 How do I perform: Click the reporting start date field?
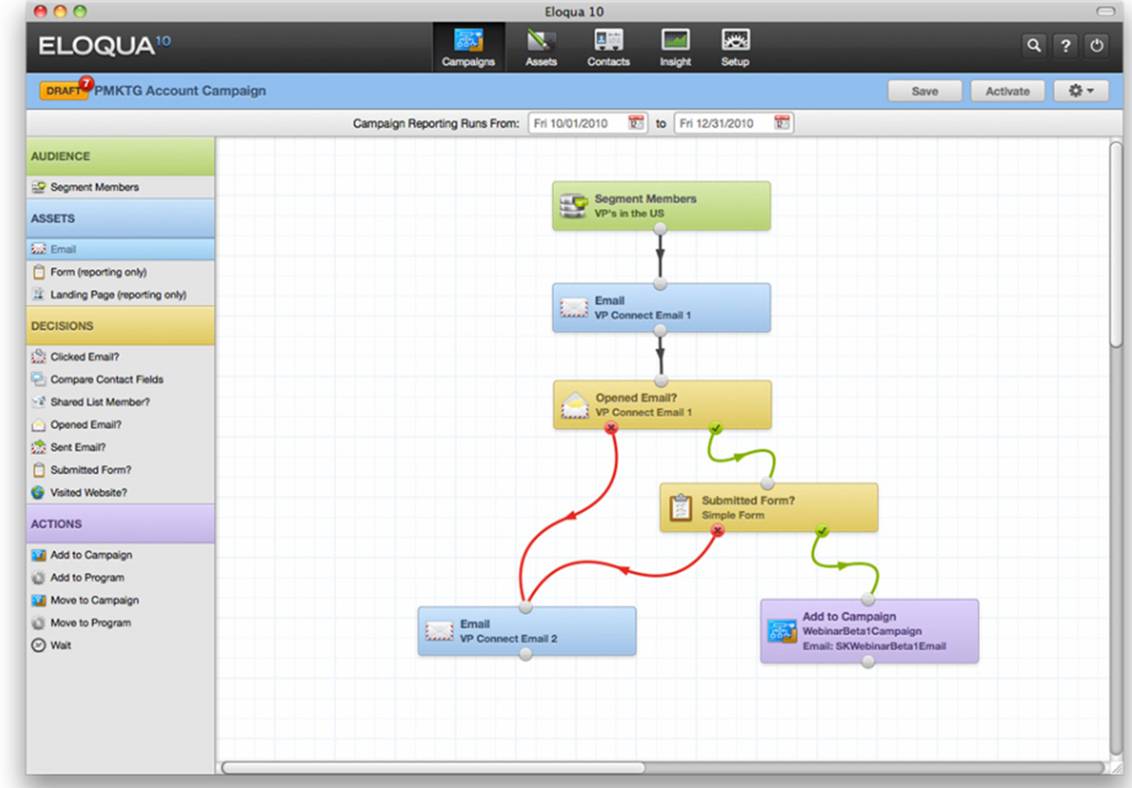[577, 123]
